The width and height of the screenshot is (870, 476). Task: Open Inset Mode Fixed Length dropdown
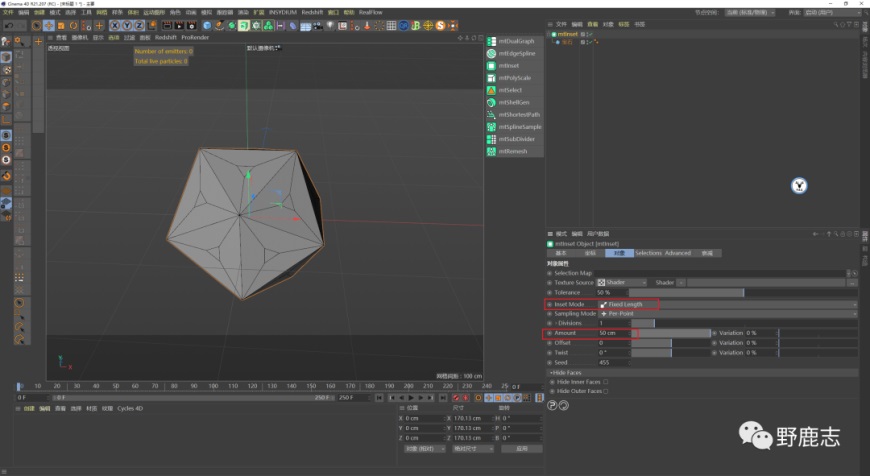[x=727, y=304]
